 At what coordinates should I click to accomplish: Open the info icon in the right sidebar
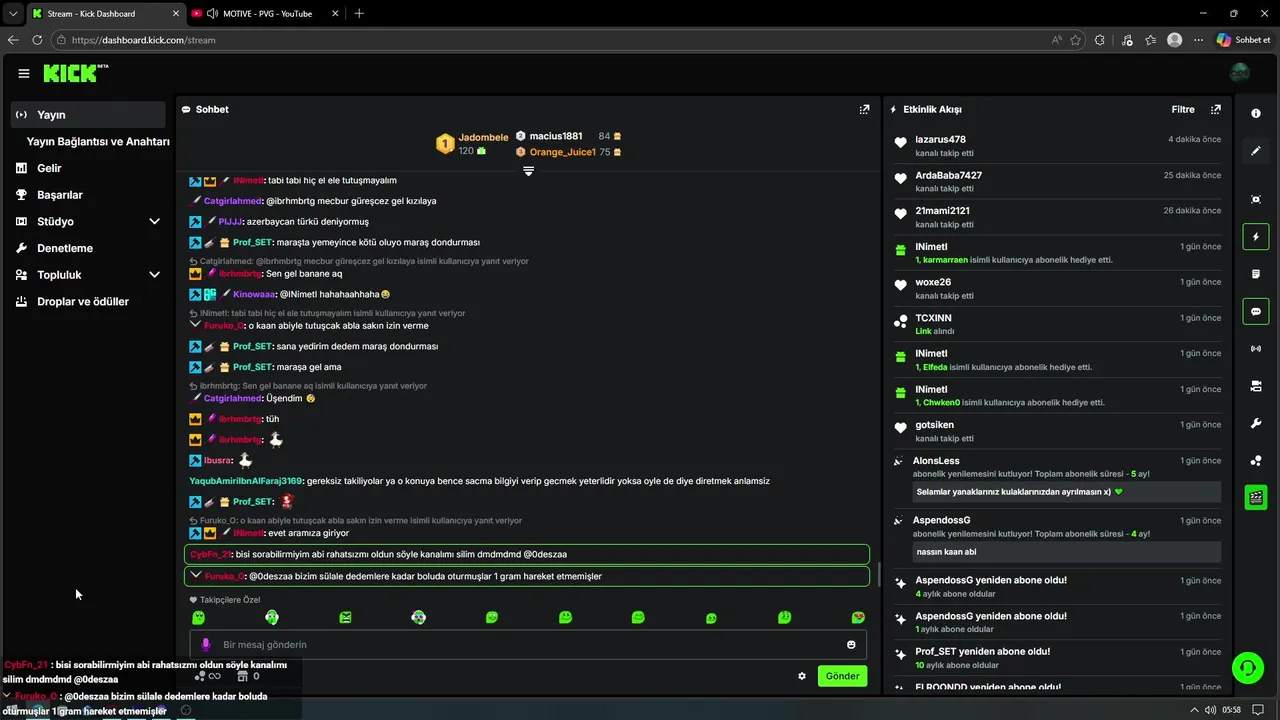[1256, 113]
